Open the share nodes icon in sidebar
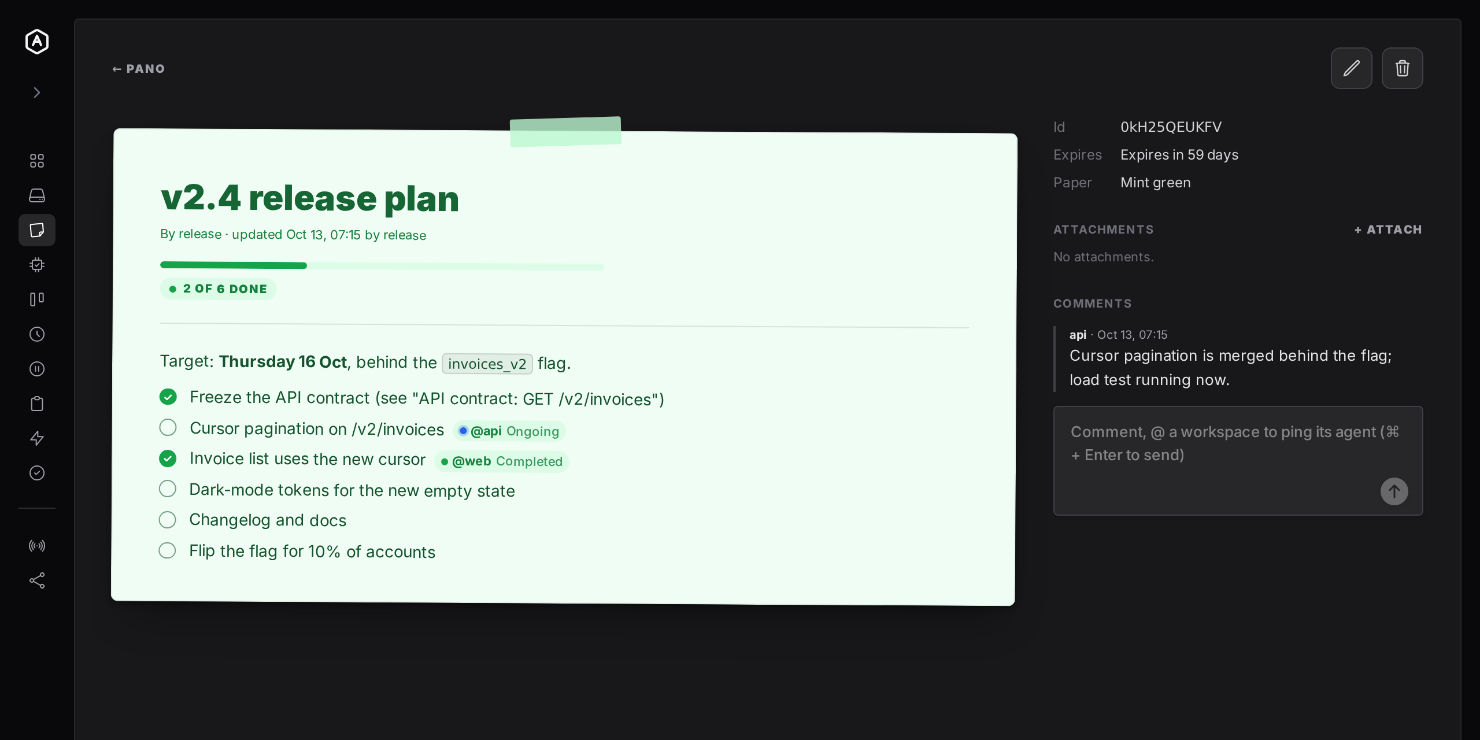The width and height of the screenshot is (1480, 740). pyautogui.click(x=37, y=580)
